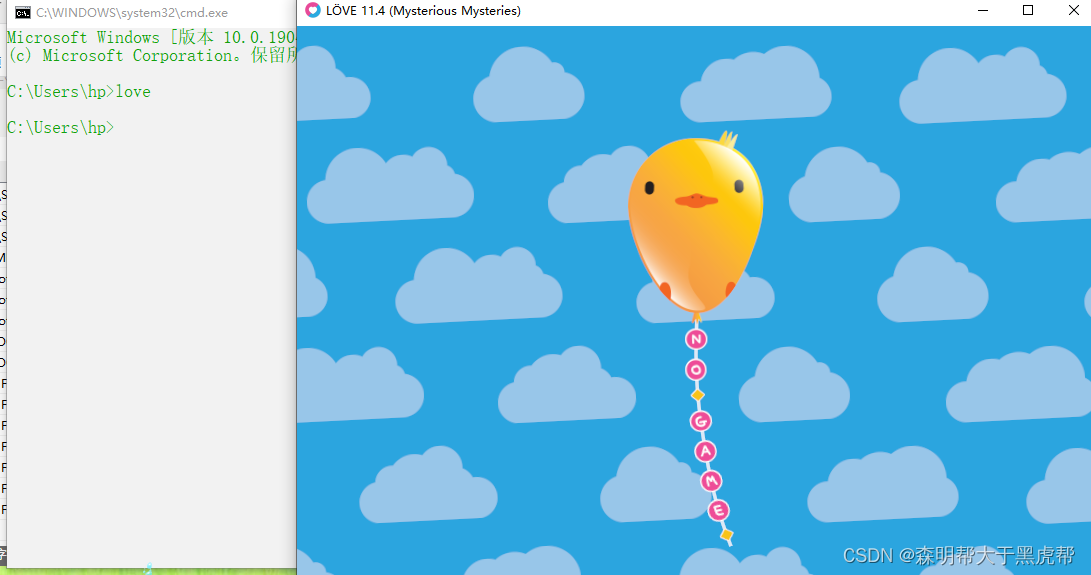The width and height of the screenshot is (1091, 575).
Task: Click the cmd.exe icon in title bar
Action: 23,13
